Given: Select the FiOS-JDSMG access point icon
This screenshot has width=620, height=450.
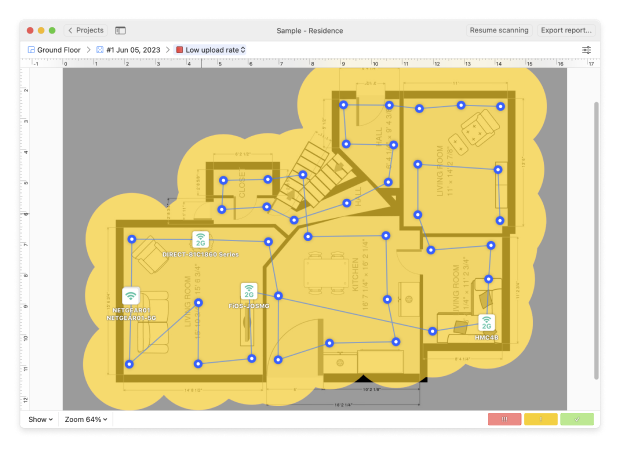Looking at the screenshot, I should coord(249,291).
